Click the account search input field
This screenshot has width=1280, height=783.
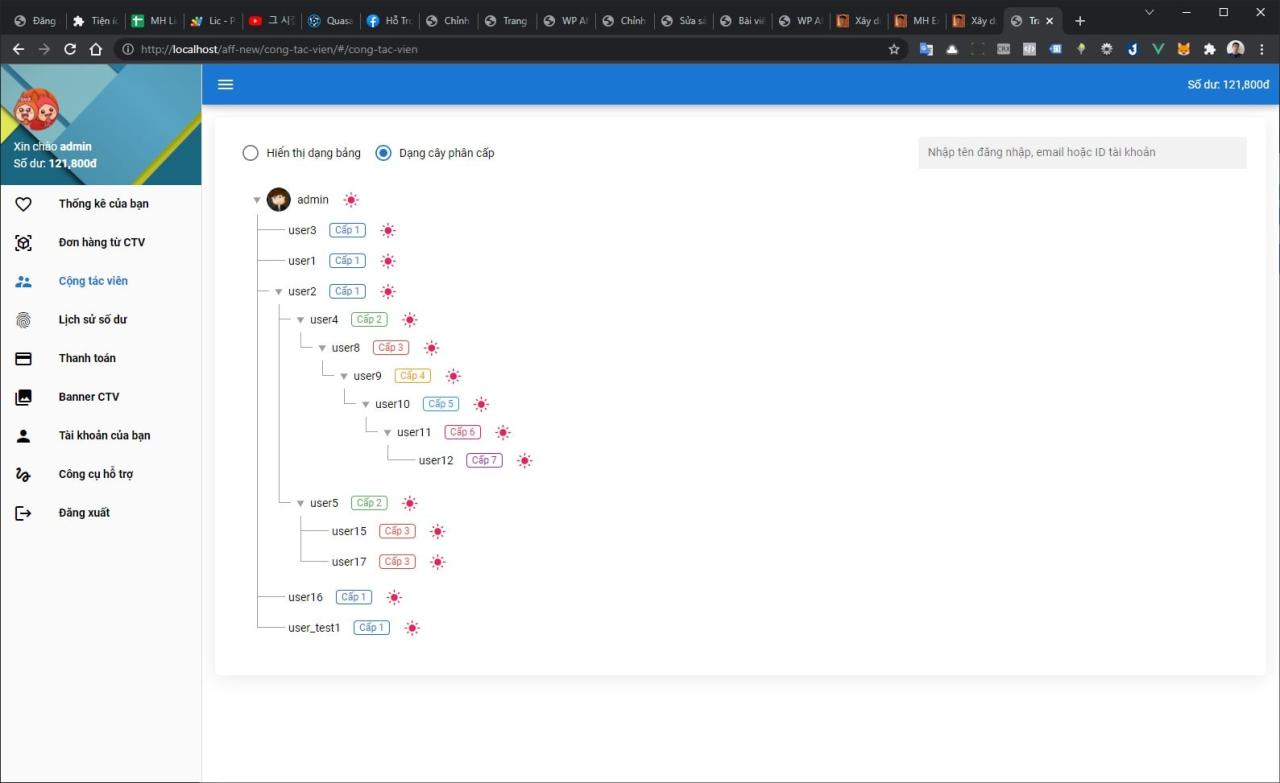1082,153
